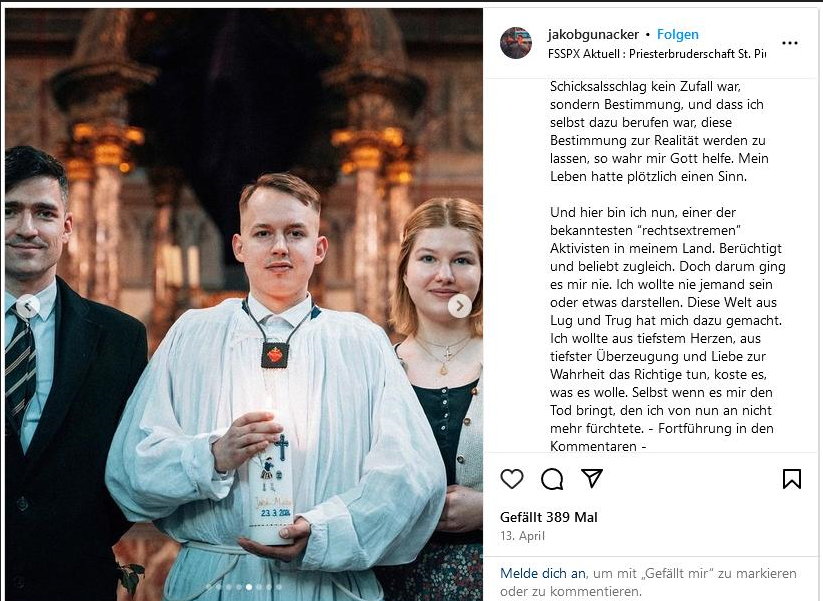The width and height of the screenshot is (823, 601).
Task: Click the highlighted active carousel dot
Action: [249, 587]
